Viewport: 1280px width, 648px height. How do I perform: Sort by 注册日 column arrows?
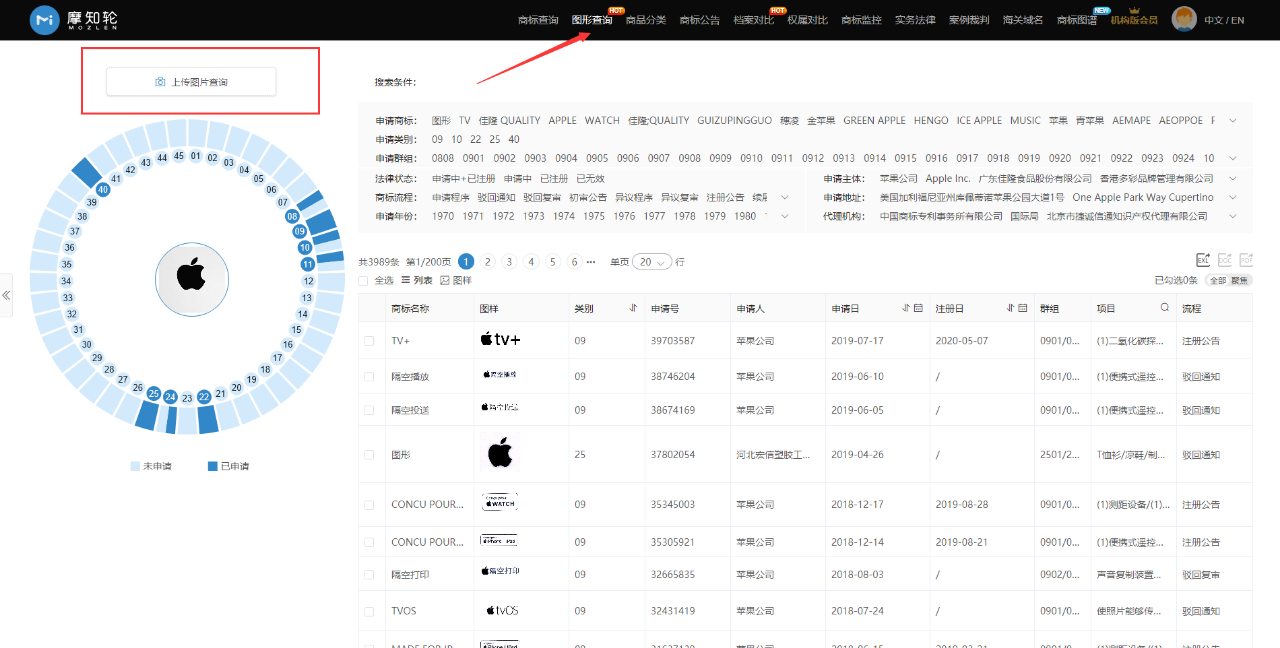click(1010, 308)
